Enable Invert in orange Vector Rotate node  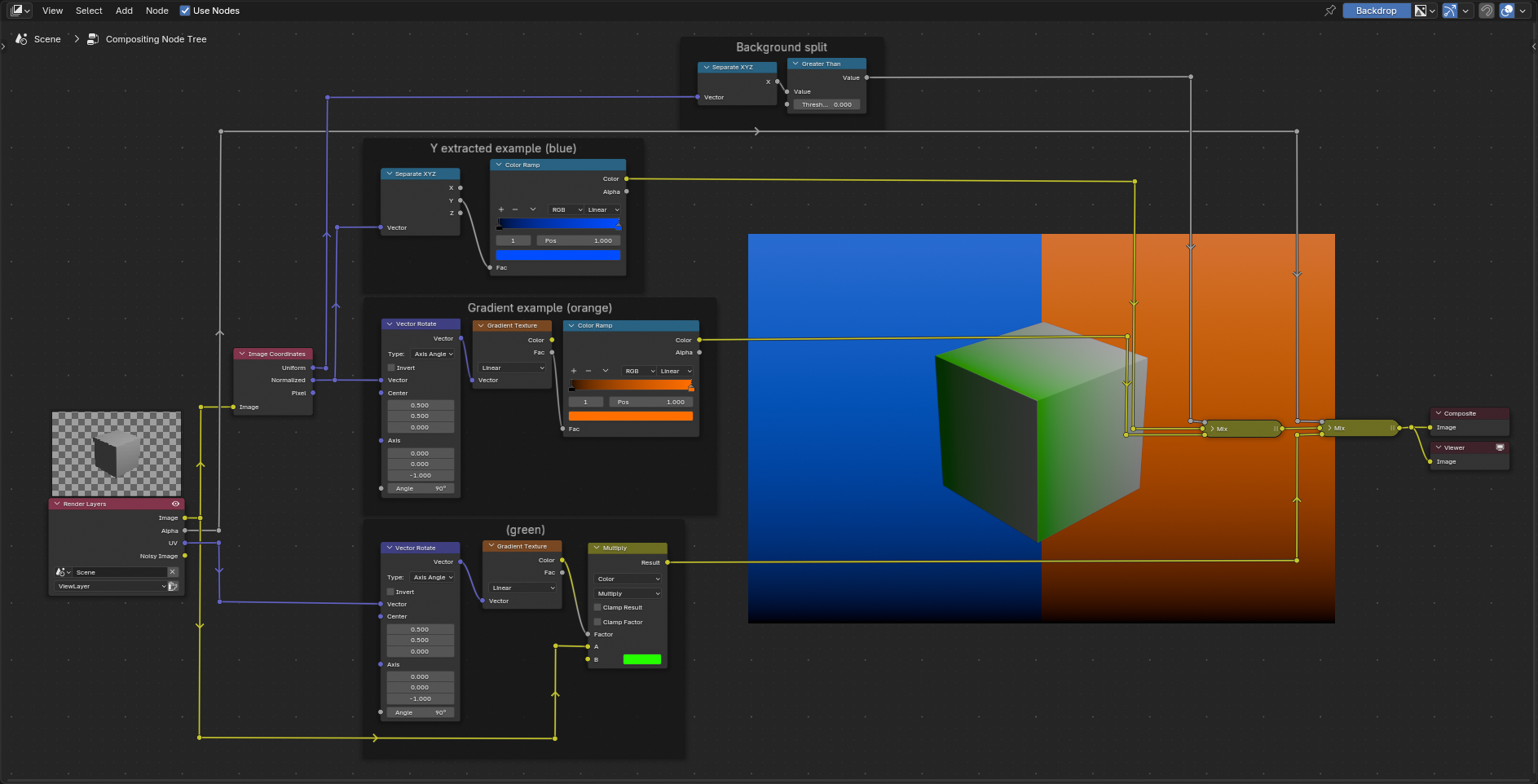tap(391, 368)
